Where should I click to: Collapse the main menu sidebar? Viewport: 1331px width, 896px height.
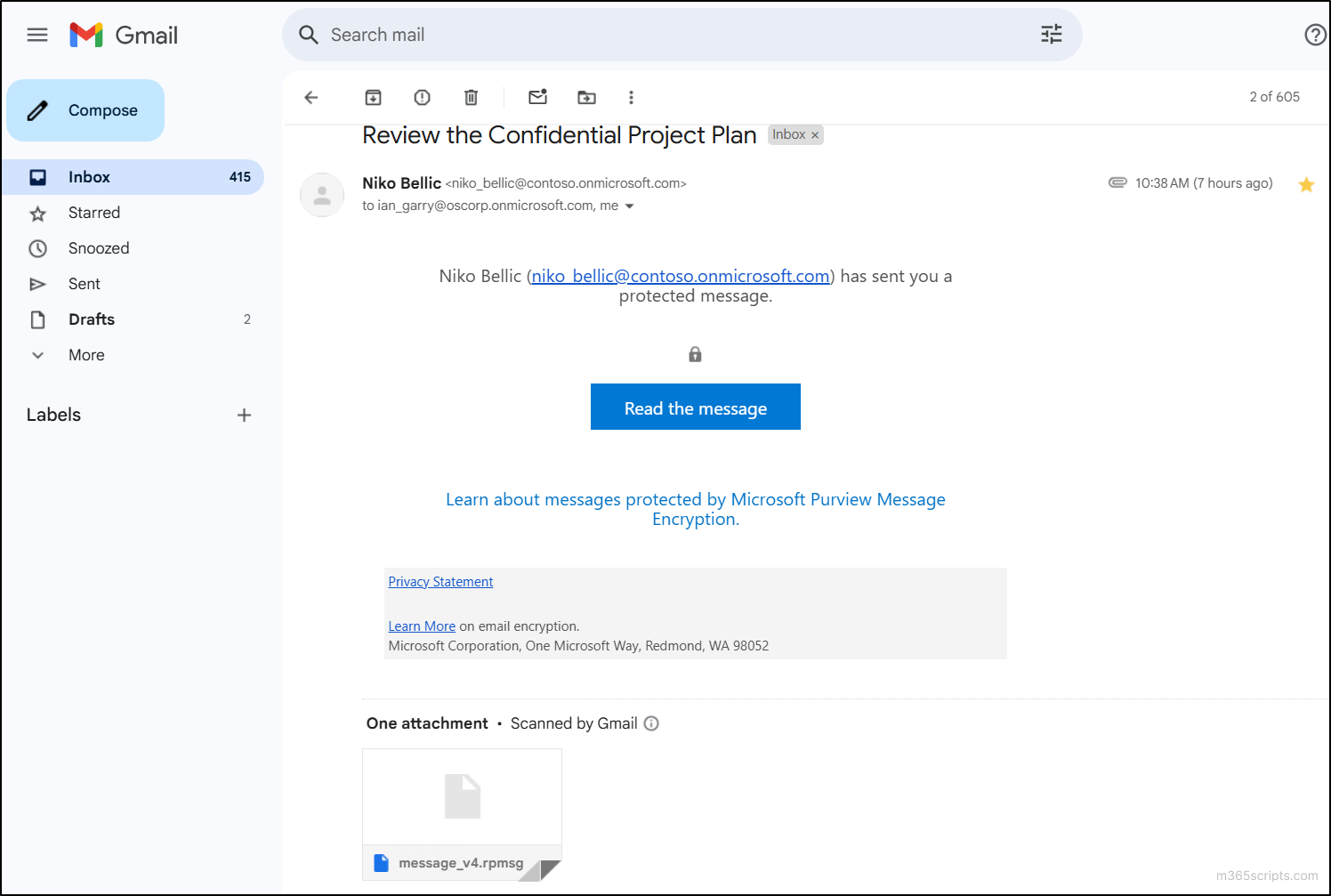click(x=36, y=35)
